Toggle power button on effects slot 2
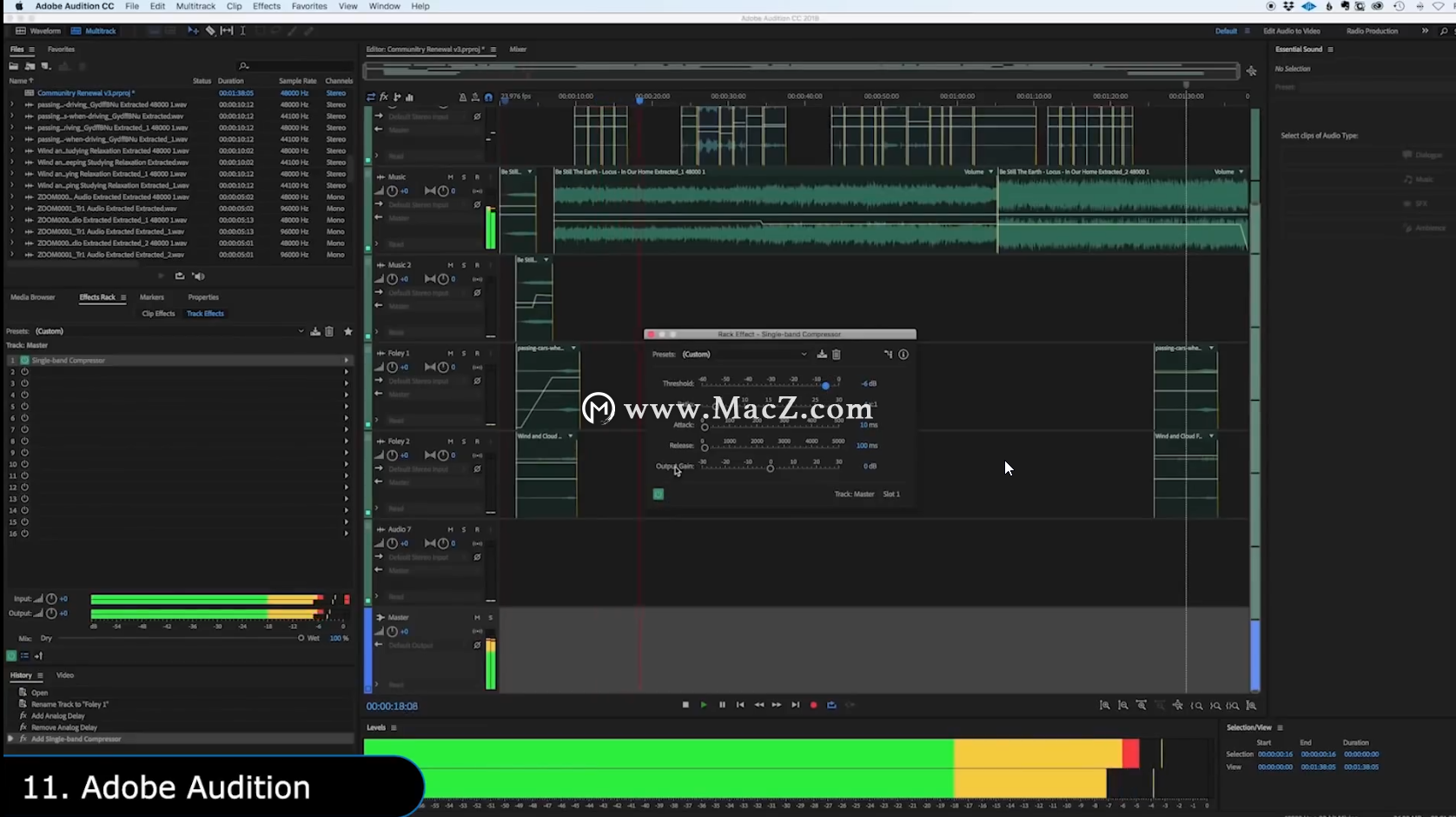 click(24, 372)
